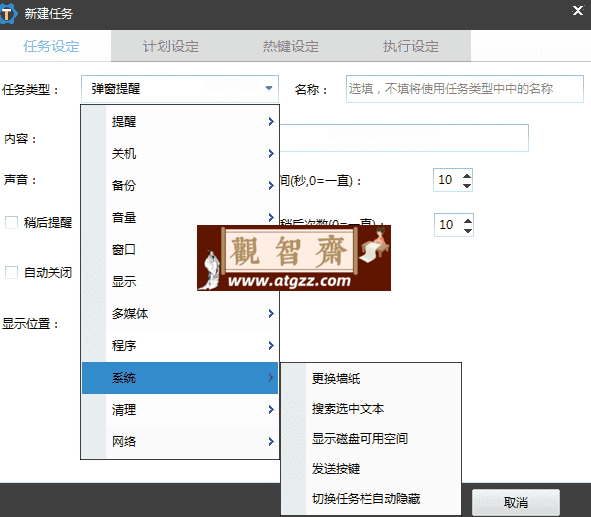Select 更换墙纸 from the submenu
This screenshot has height=517, width=591.
371,378
